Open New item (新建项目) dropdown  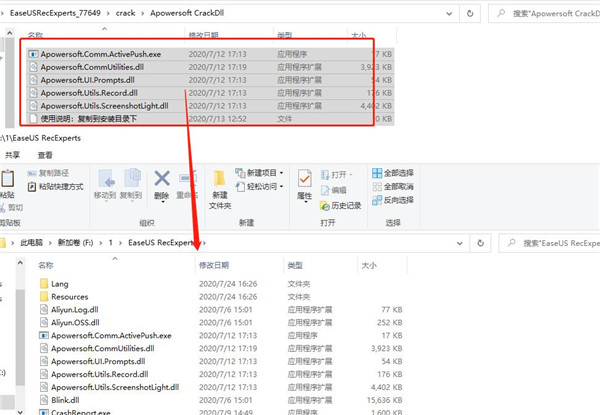point(259,173)
